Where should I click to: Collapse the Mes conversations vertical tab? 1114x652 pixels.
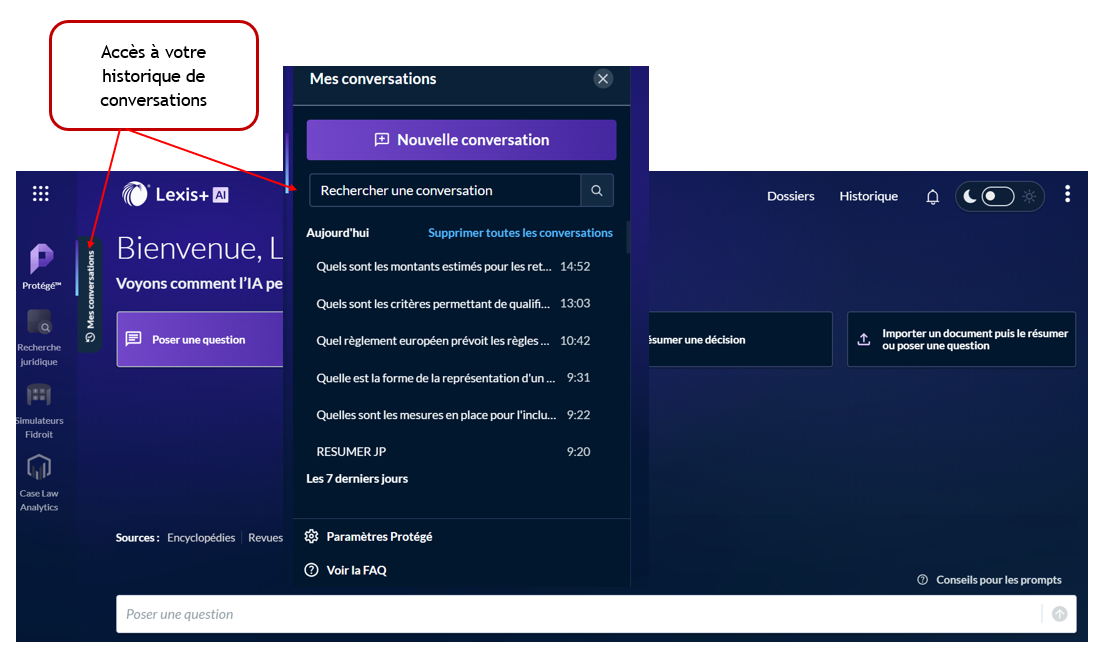90,295
